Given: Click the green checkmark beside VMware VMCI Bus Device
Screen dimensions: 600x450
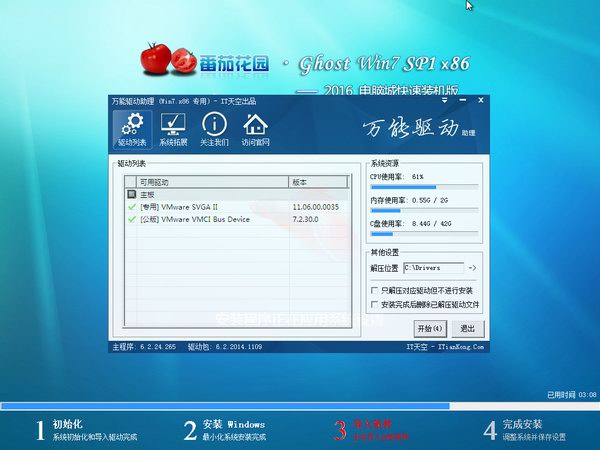Looking at the screenshot, I should pos(132,218).
